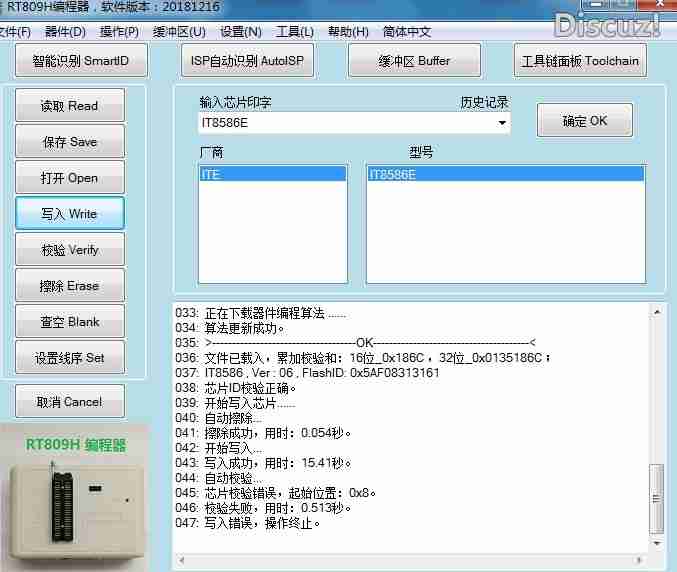Click the 智能识别 SmartID button

click(x=81, y=60)
